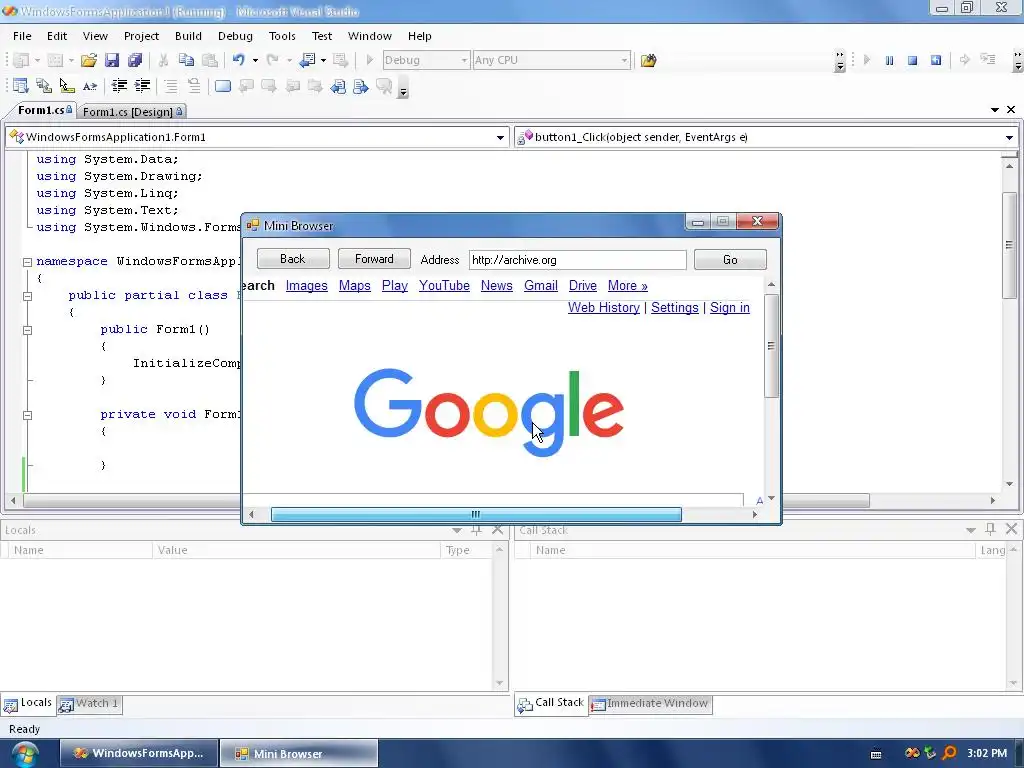The image size is (1024, 768).
Task: Switch to the Form1.cs [Design] tab
Action: pos(133,112)
